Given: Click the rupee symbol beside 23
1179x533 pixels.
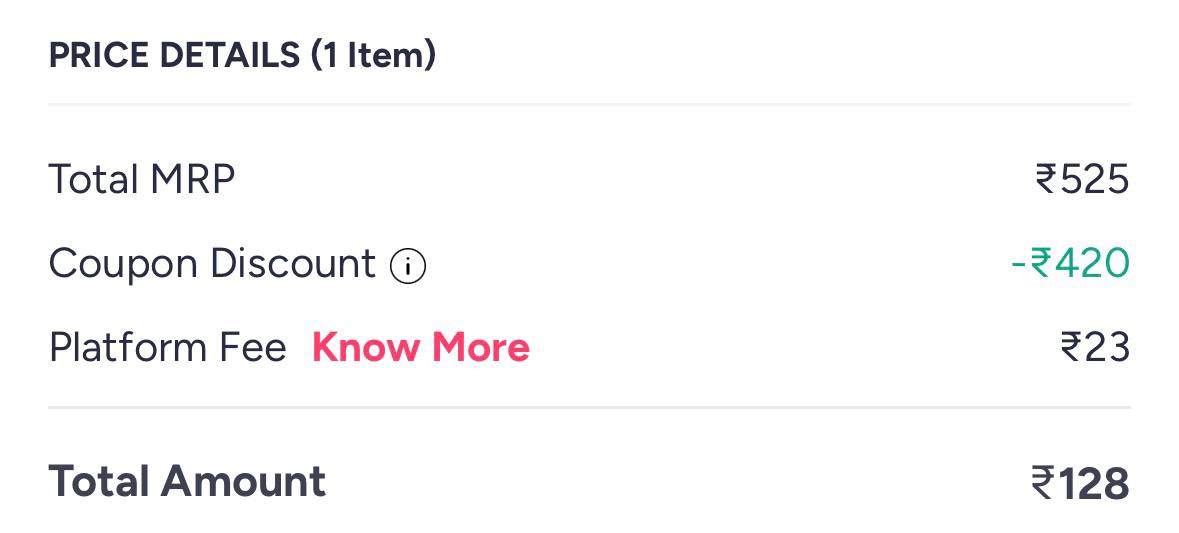Looking at the screenshot, I should (1071, 348).
